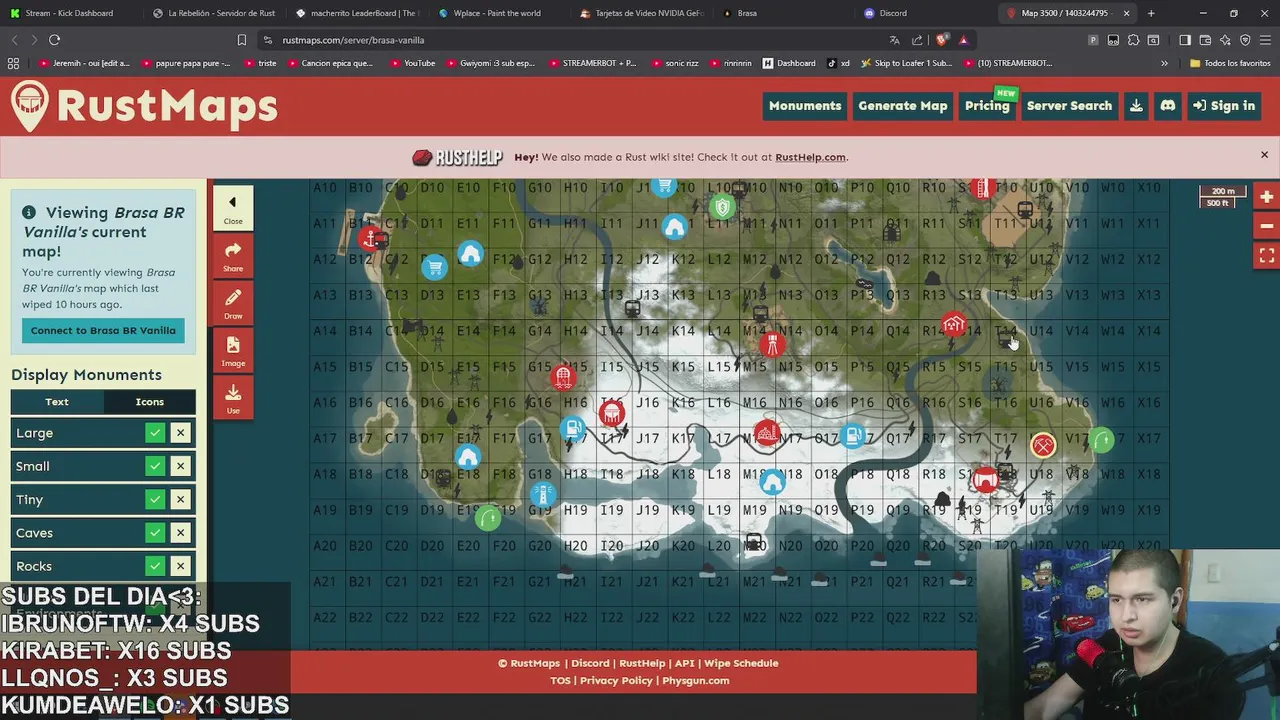The width and height of the screenshot is (1280, 720).
Task: Disable Rocks with X
Action: [180, 566]
